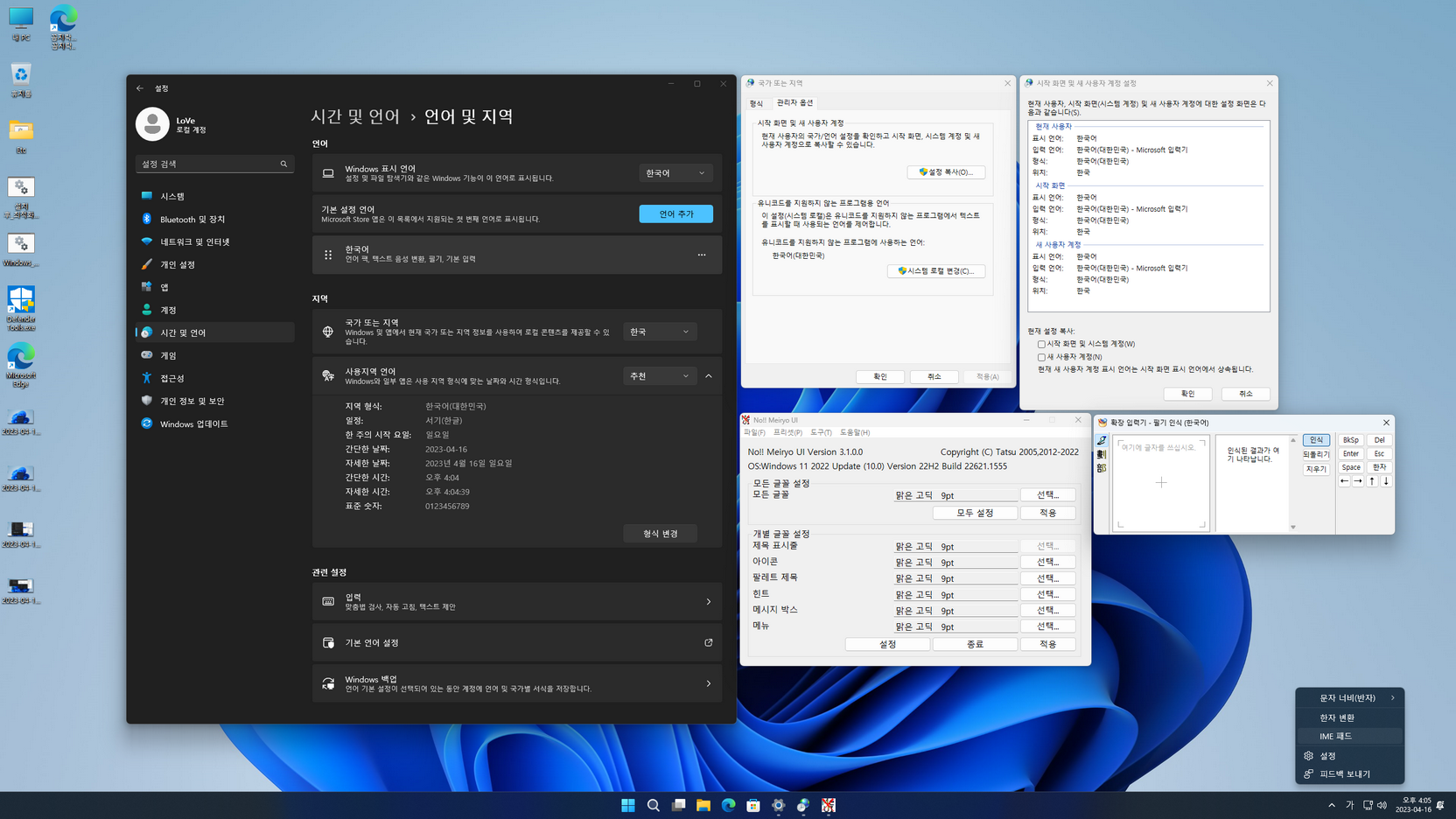Open 네트워크 및 인터넷 in Settings sidebar
Viewport: 1456px width, 819px height.
(215, 241)
